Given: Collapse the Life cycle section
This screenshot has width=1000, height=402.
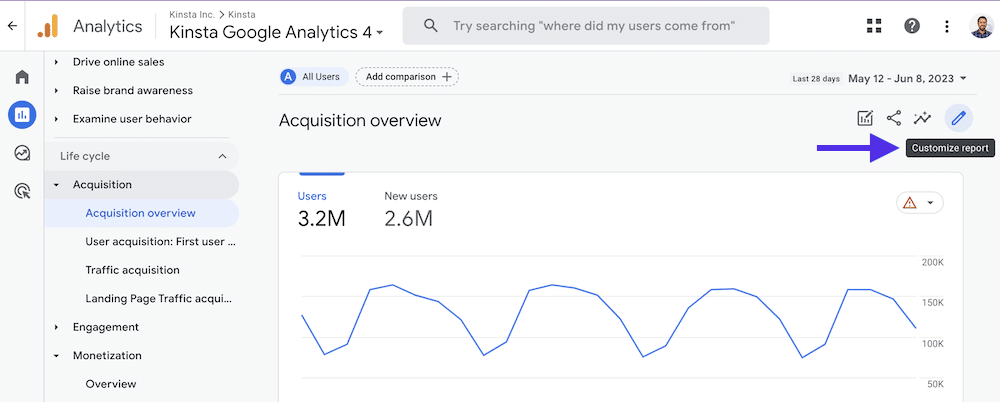Looking at the screenshot, I should 222,156.
